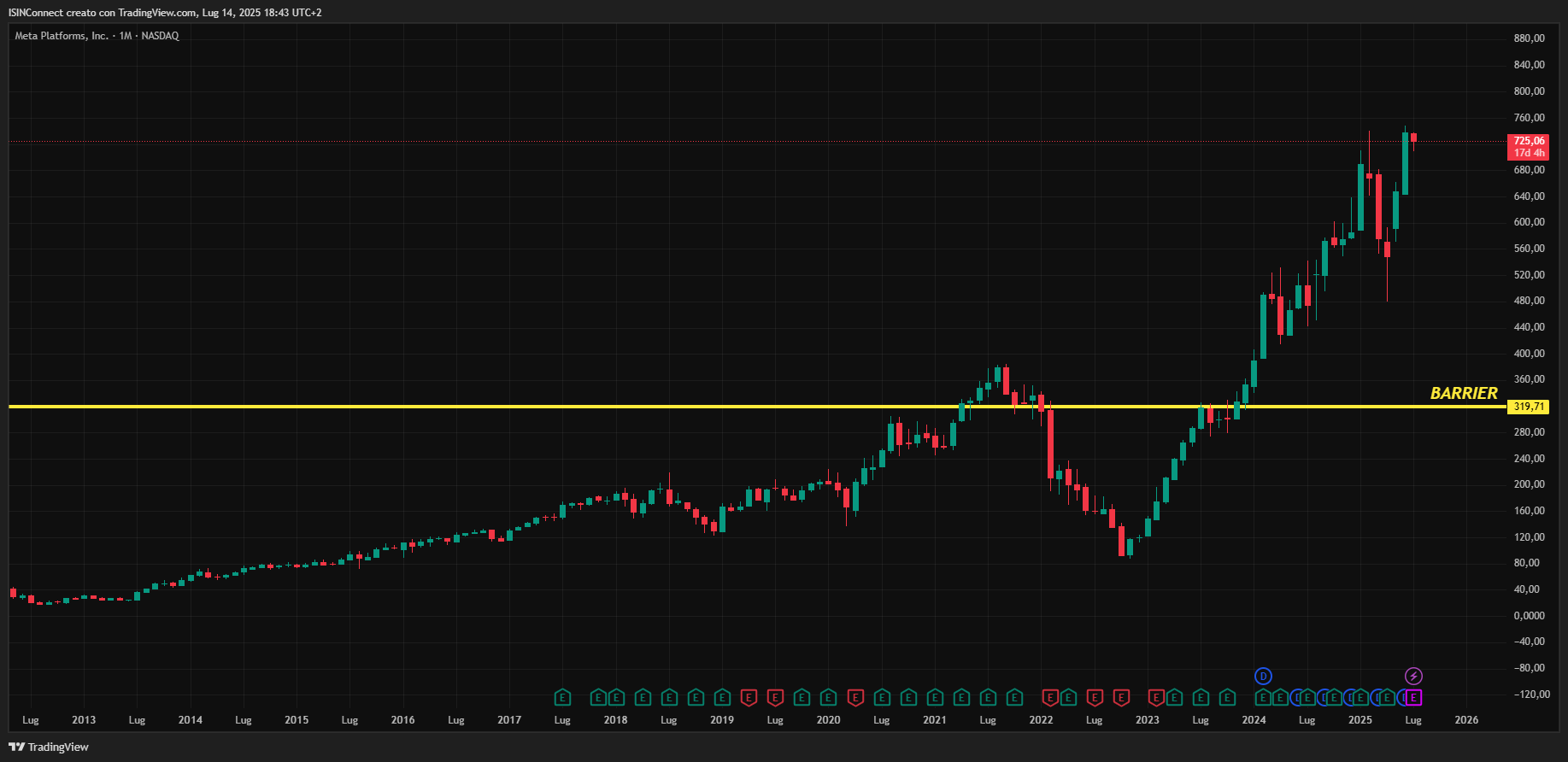Open earnings marker at mid-2020
This screenshot has width=1568, height=762.
click(x=882, y=698)
